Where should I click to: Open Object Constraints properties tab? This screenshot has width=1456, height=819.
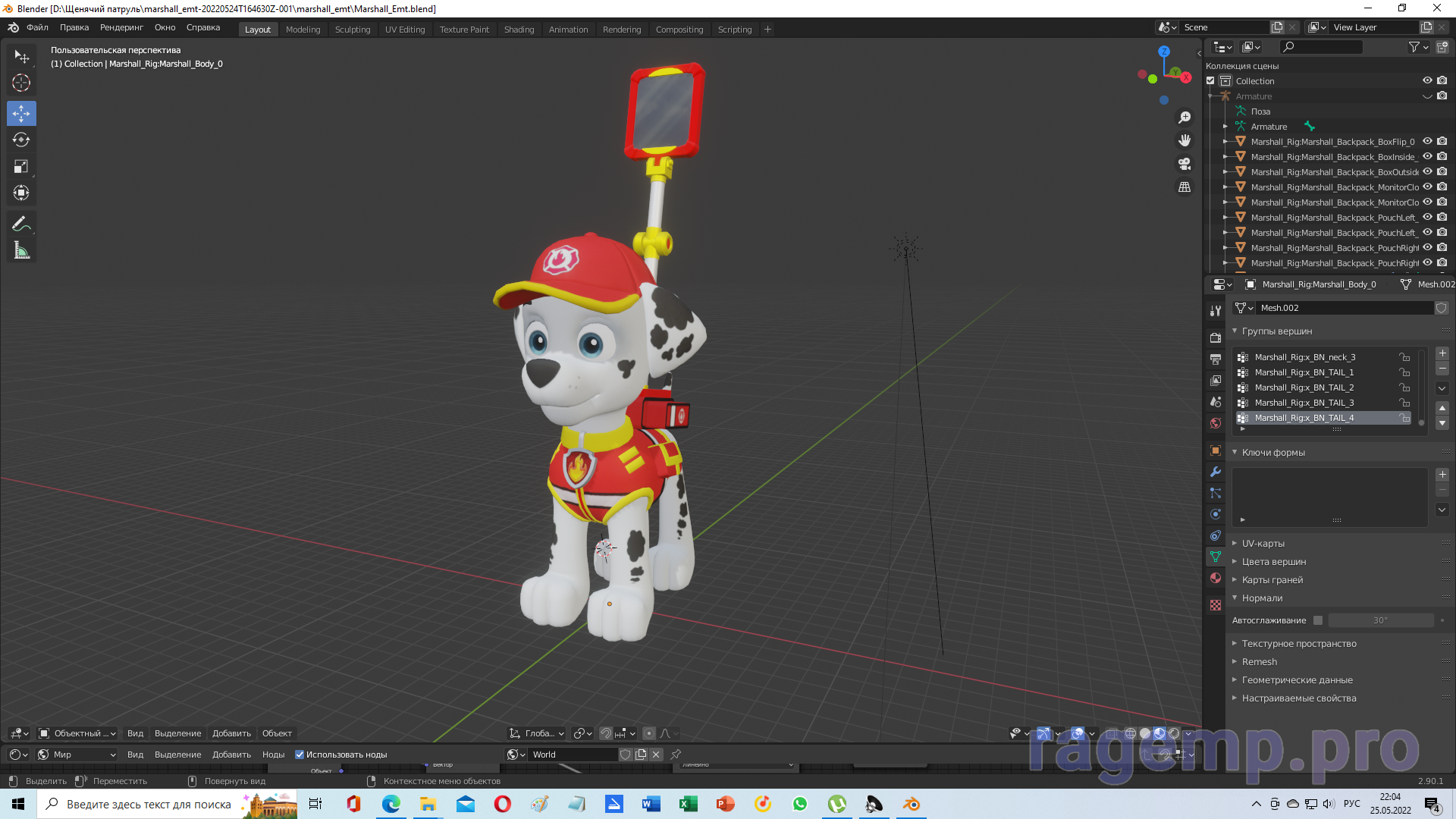click(1216, 535)
